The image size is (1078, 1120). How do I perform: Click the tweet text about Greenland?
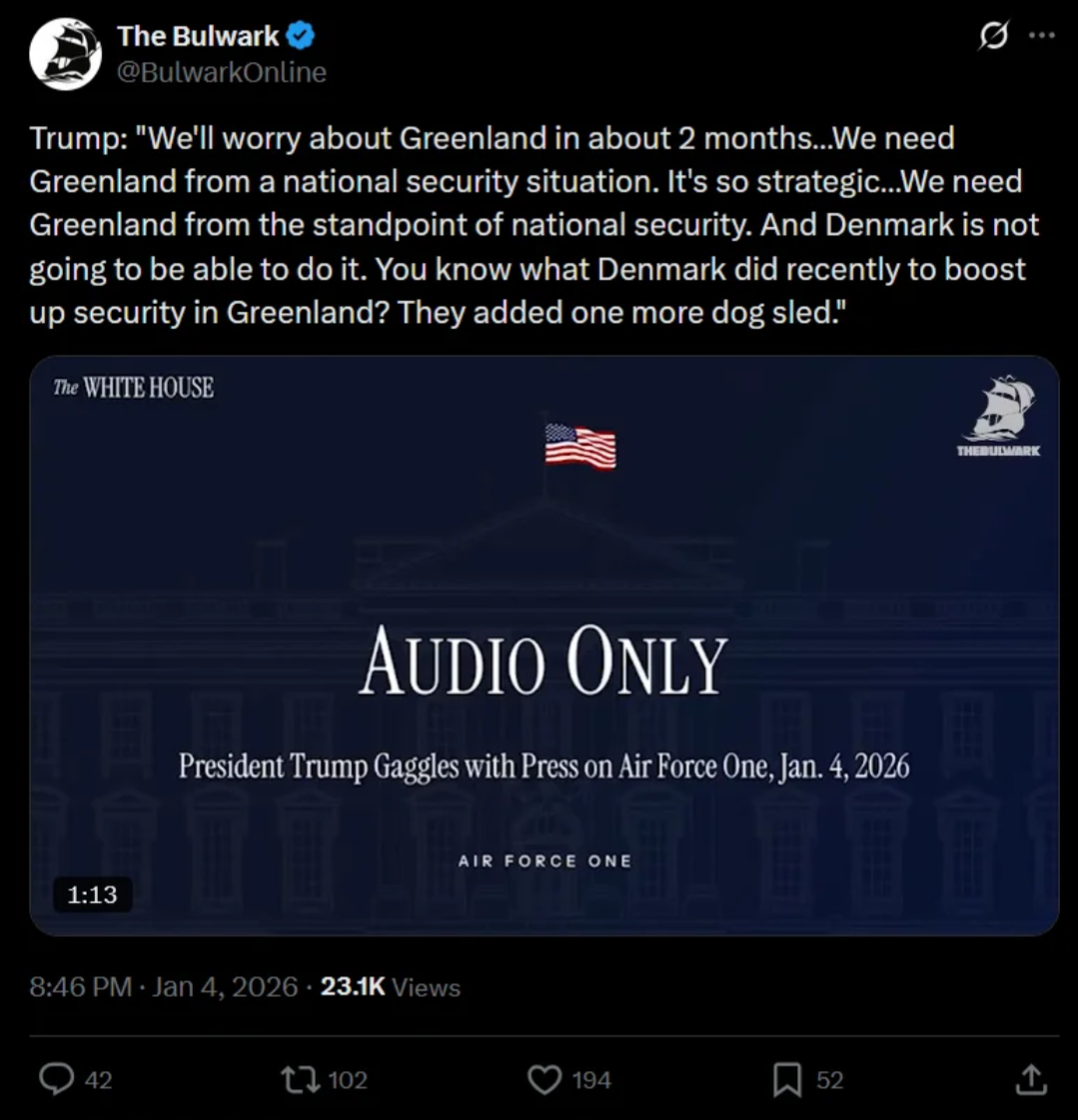[x=535, y=225]
